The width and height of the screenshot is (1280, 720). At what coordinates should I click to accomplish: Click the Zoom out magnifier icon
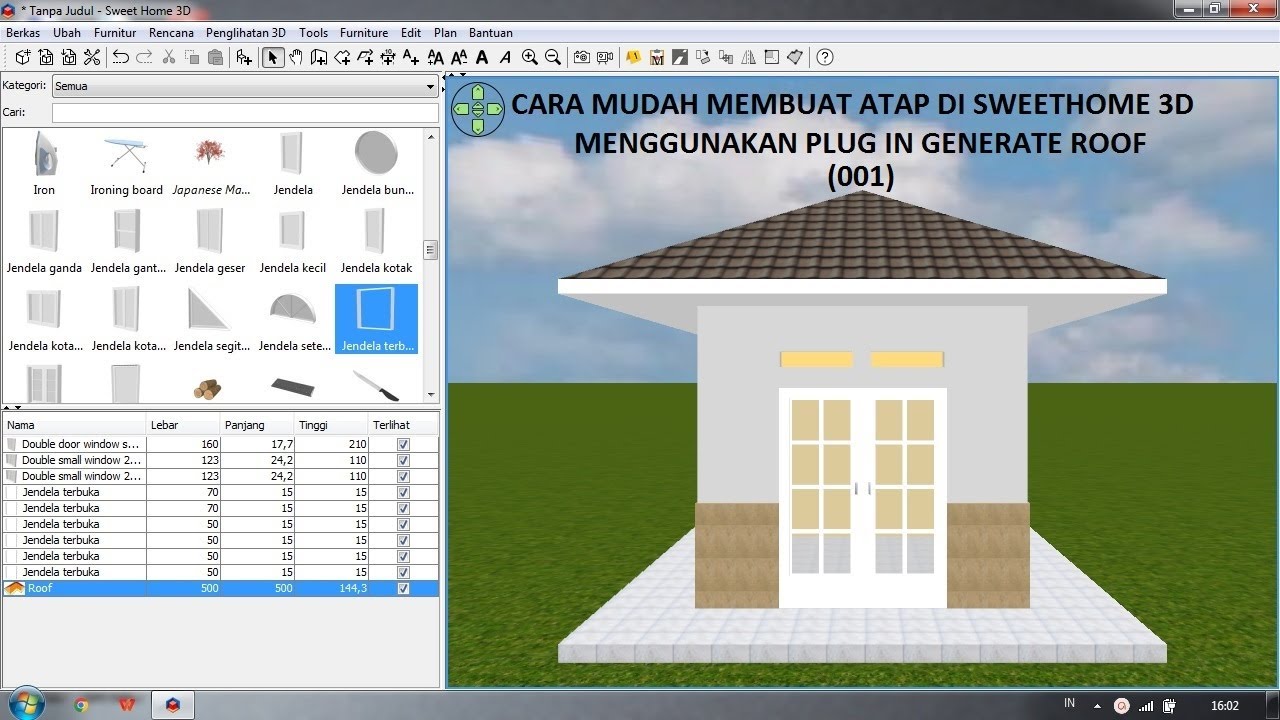553,57
